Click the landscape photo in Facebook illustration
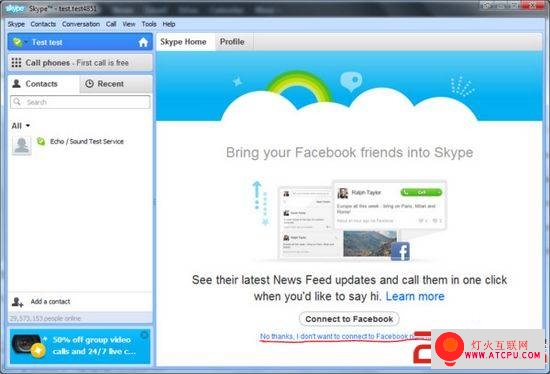The height and width of the screenshot is (374, 550). (x=370, y=243)
